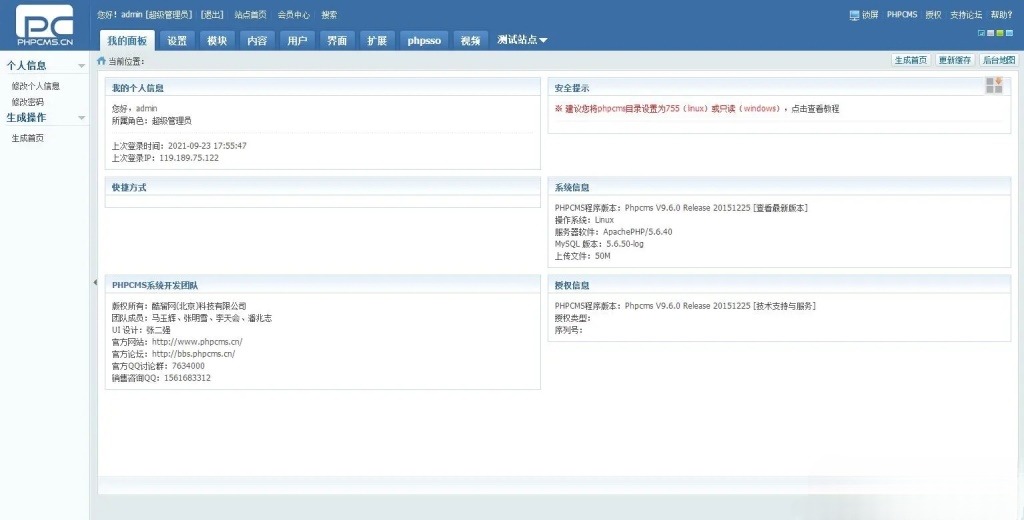This screenshot has height=520, width=1024.
Task: Click the 更新缓存 button
Action: pos(955,60)
